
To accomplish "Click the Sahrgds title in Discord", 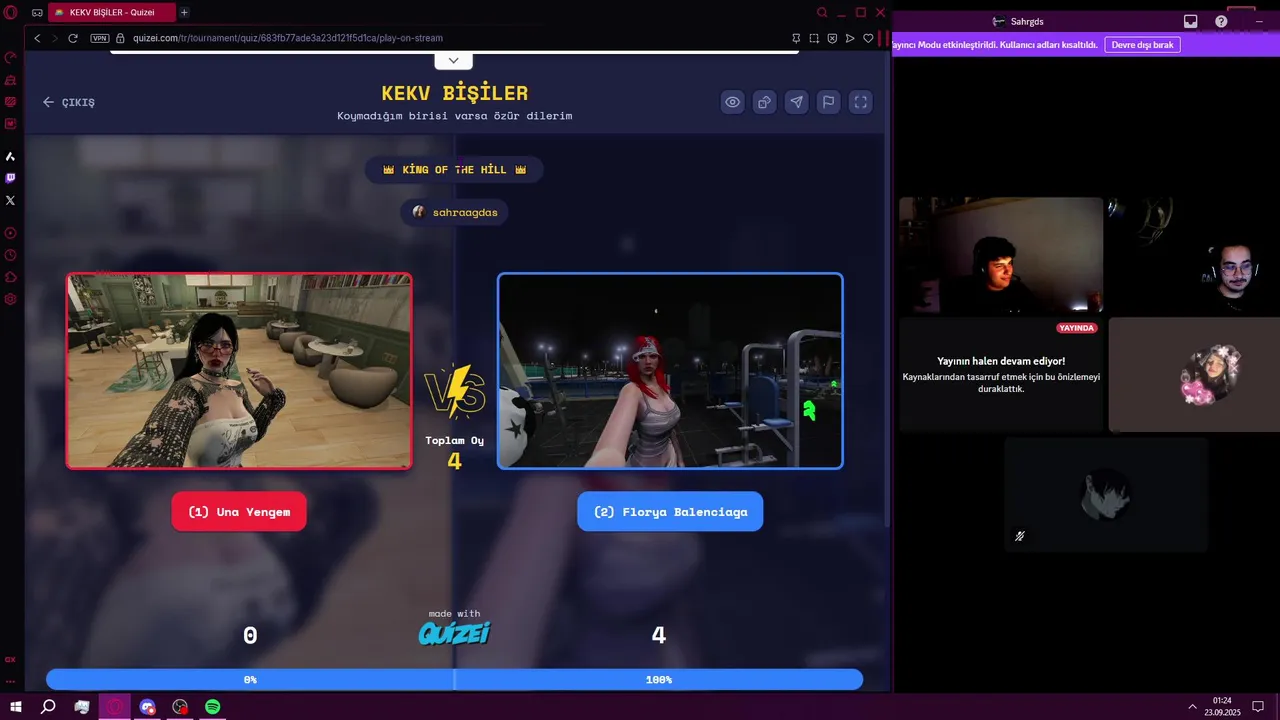I will (x=1027, y=21).
